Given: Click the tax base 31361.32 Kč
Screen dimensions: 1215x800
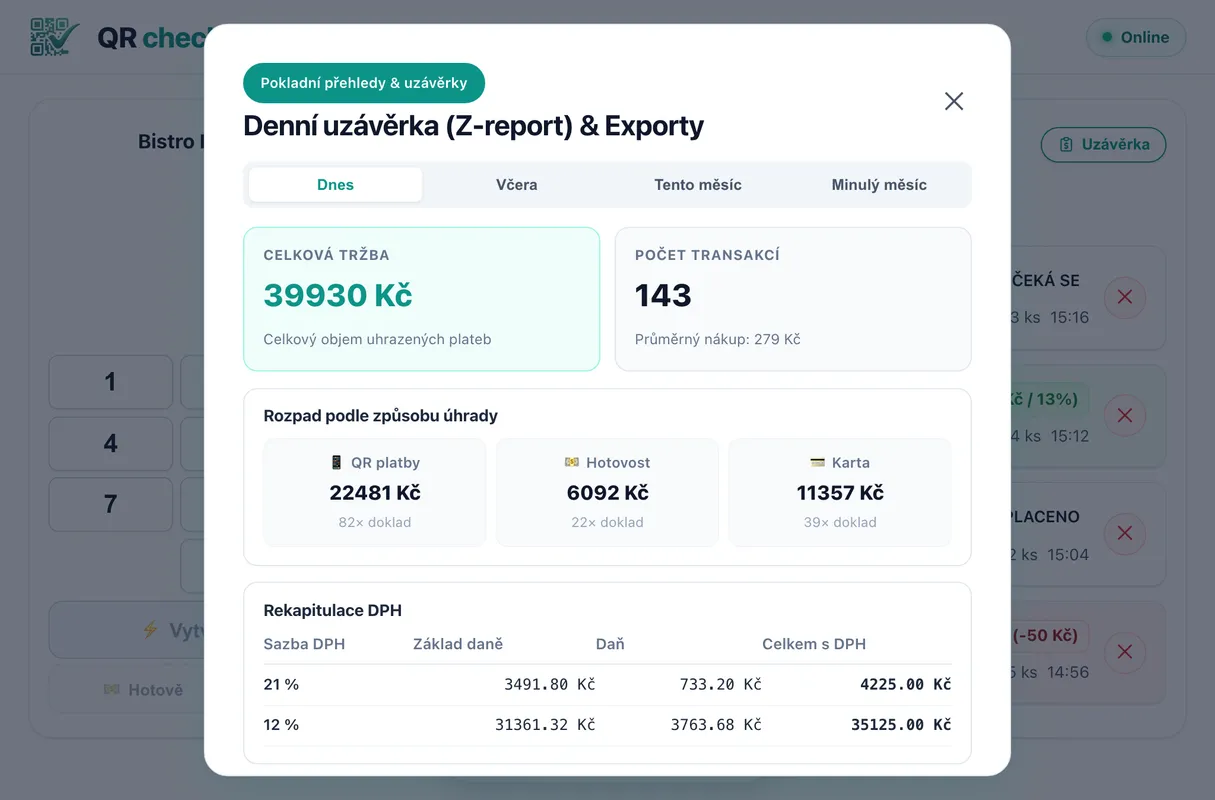Looking at the screenshot, I should click(545, 725).
